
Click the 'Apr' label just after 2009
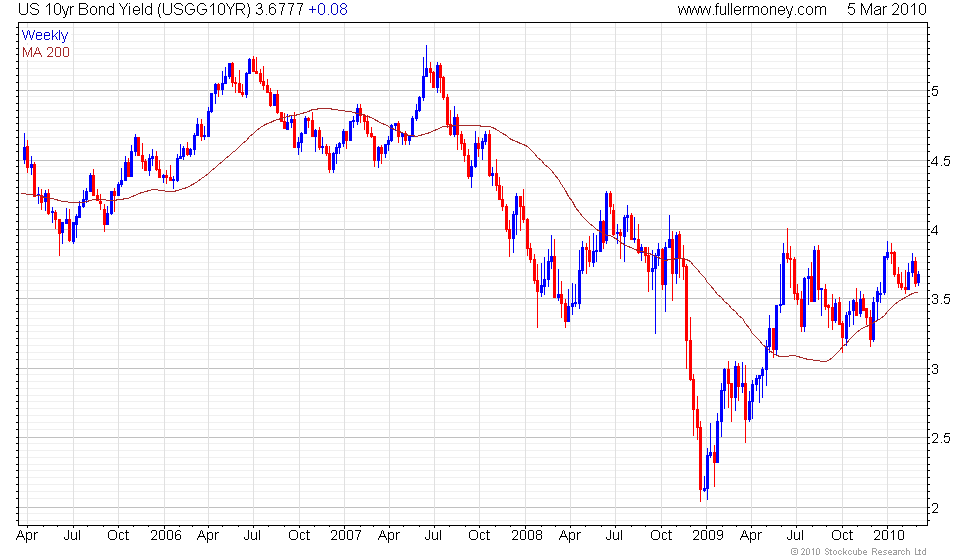tap(751, 536)
